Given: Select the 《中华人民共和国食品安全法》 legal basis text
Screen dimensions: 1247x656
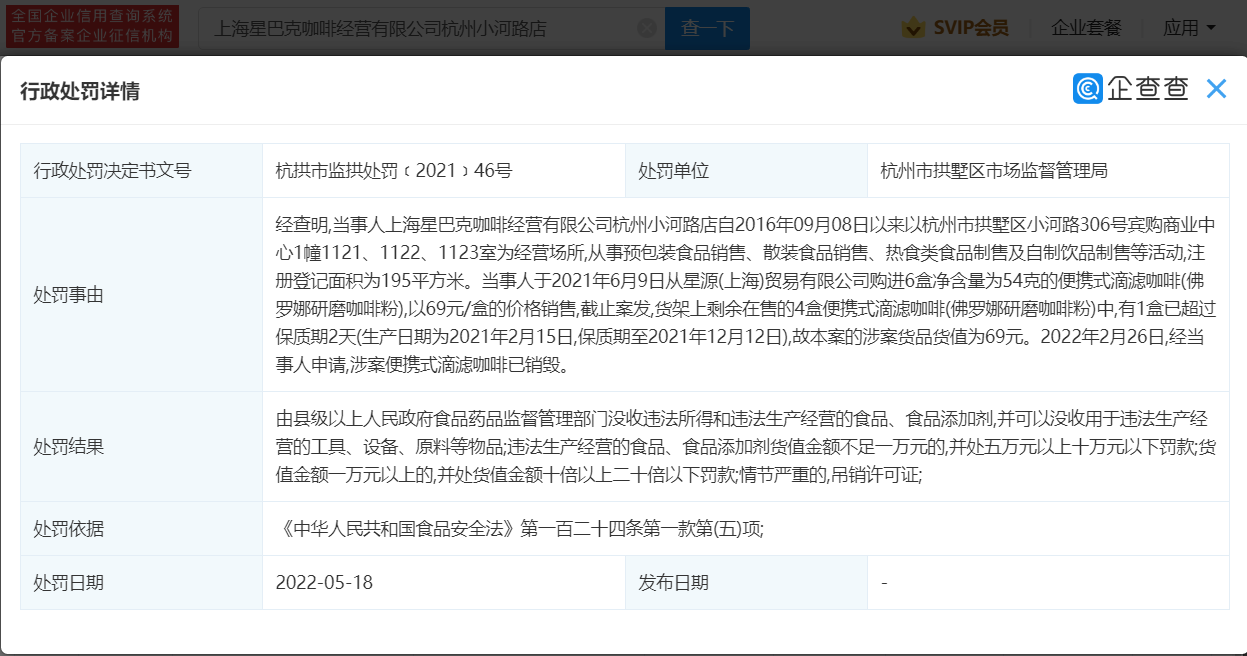Looking at the screenshot, I should 520,529.
